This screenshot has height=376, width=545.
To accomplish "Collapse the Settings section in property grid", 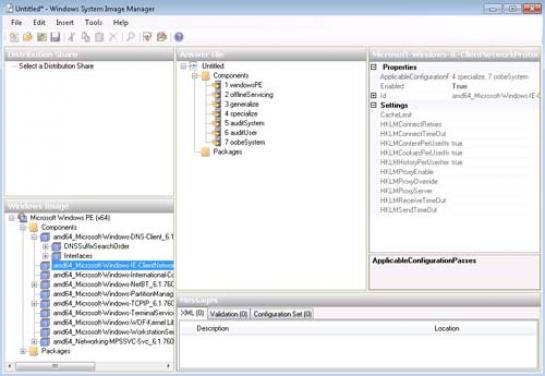I will tap(374, 105).
